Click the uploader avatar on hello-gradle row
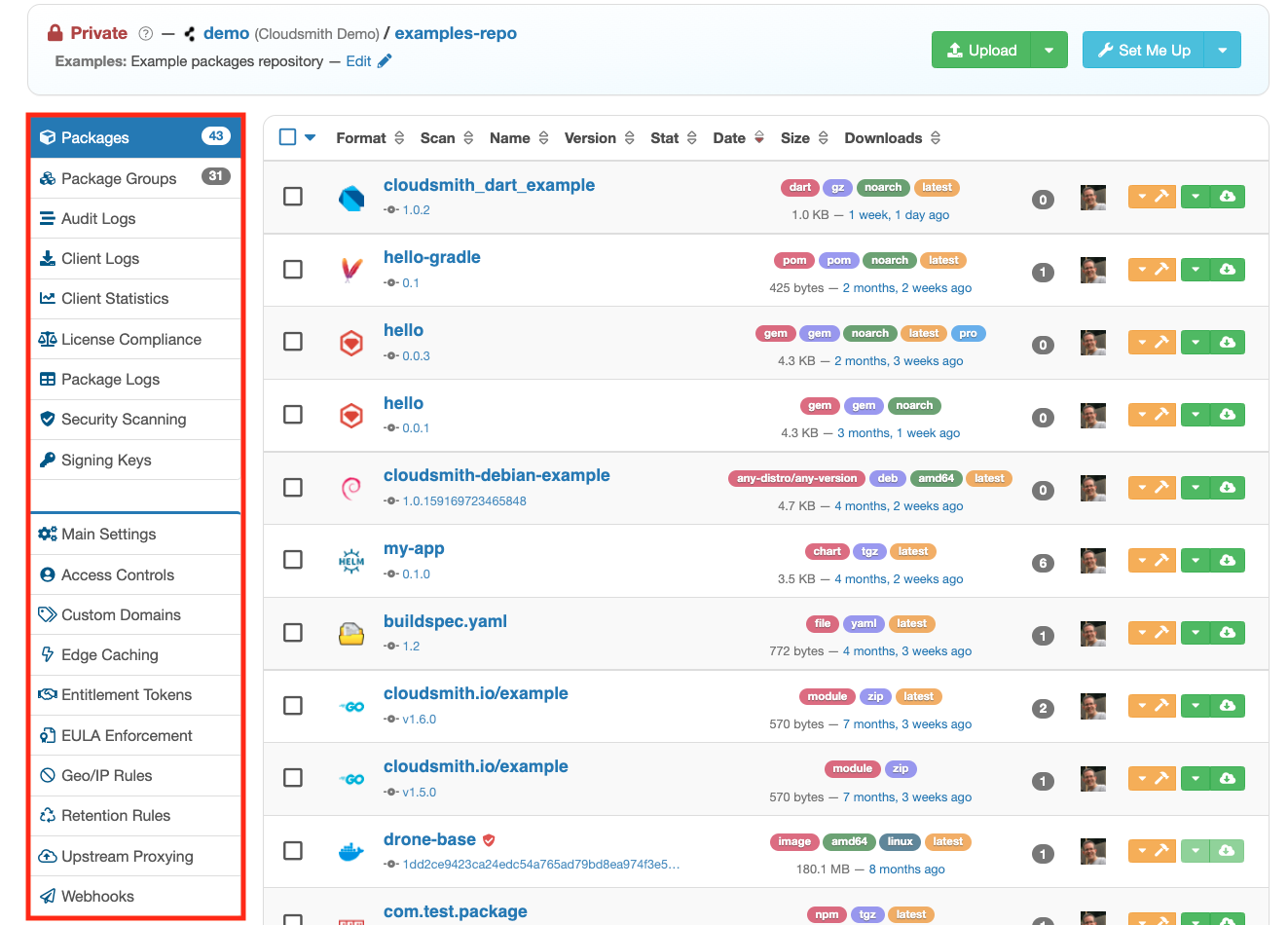 click(1093, 270)
